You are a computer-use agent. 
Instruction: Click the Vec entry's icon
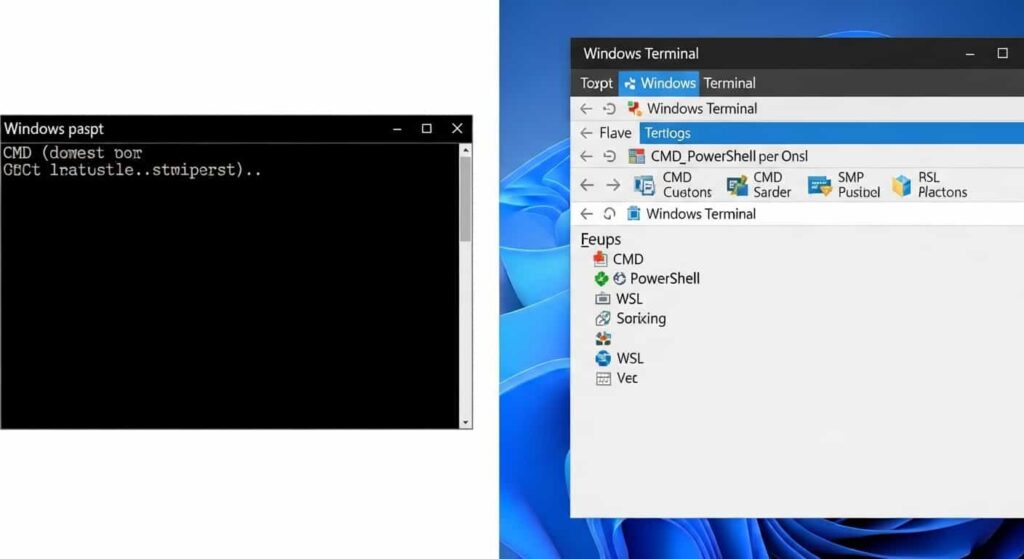[603, 378]
